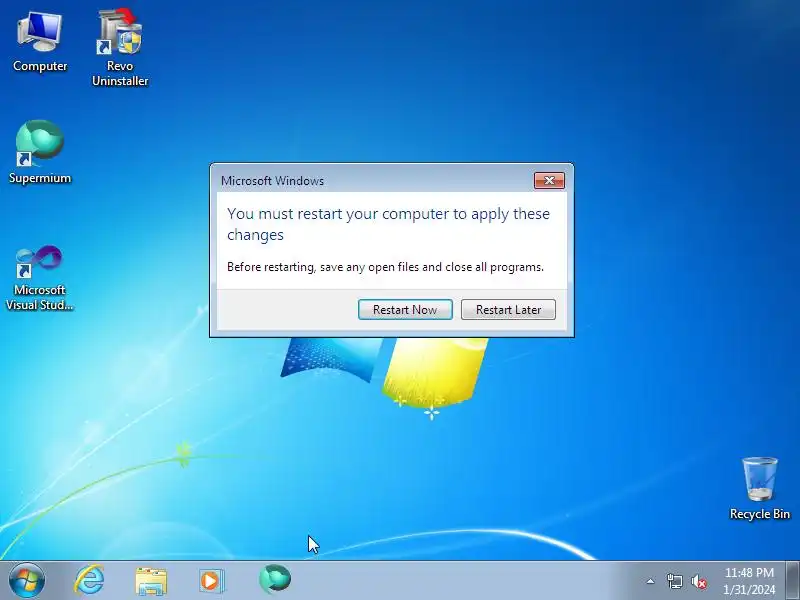The width and height of the screenshot is (800, 600).
Task: Select the Microsoft Visual Studio desktop shortcut
Action: click(x=40, y=279)
